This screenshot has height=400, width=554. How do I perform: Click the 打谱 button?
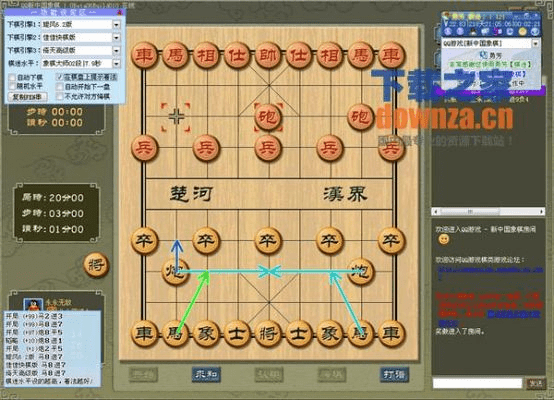click(395, 375)
